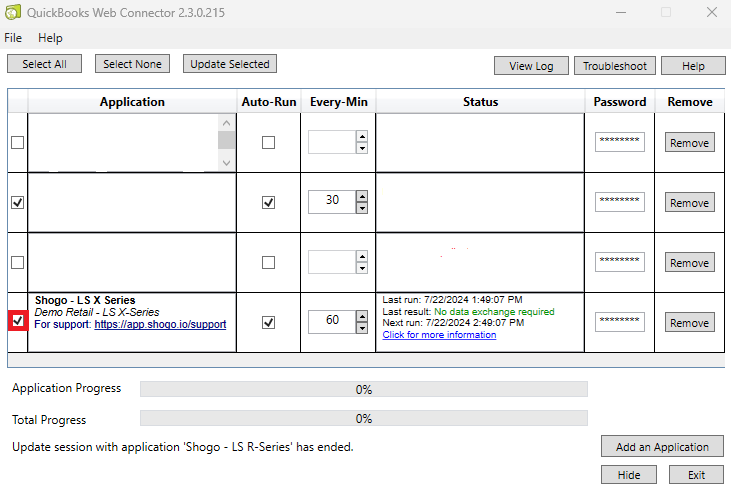Click the Exit button
The image size is (731, 485).
697,475
